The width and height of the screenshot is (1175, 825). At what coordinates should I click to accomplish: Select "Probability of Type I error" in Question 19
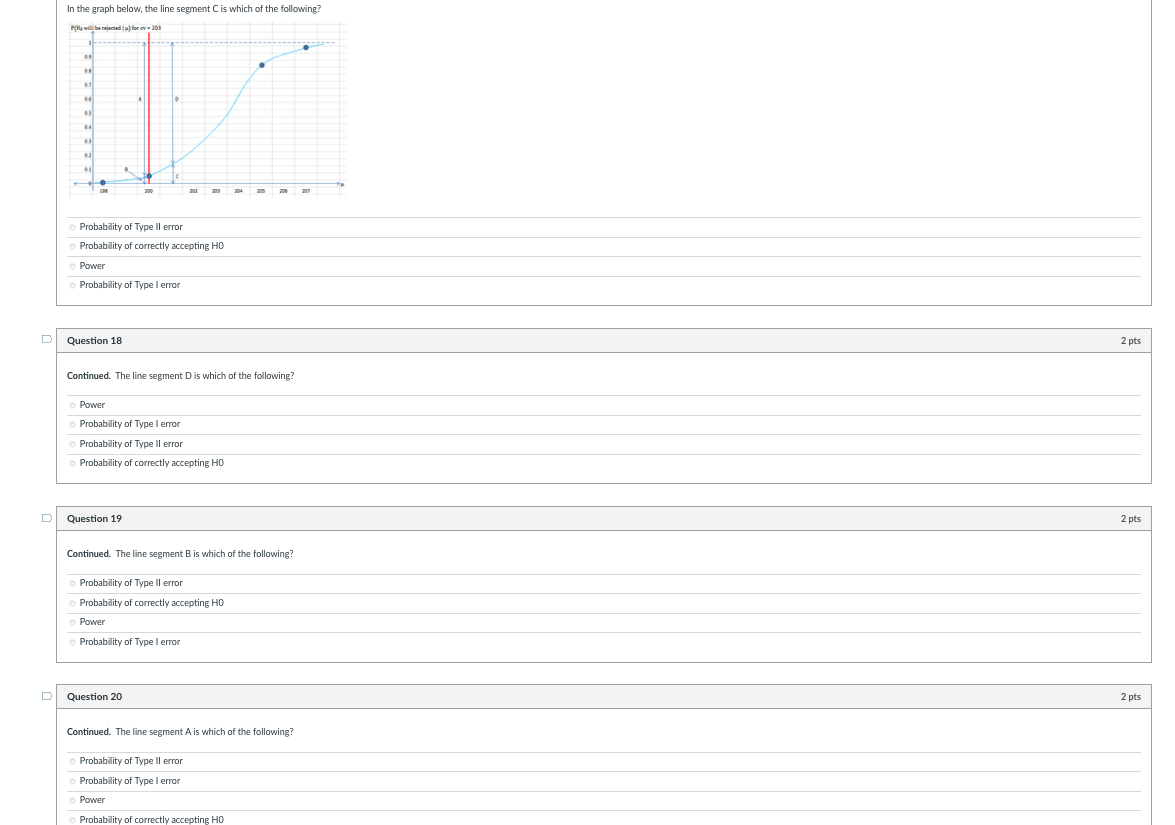point(72,642)
